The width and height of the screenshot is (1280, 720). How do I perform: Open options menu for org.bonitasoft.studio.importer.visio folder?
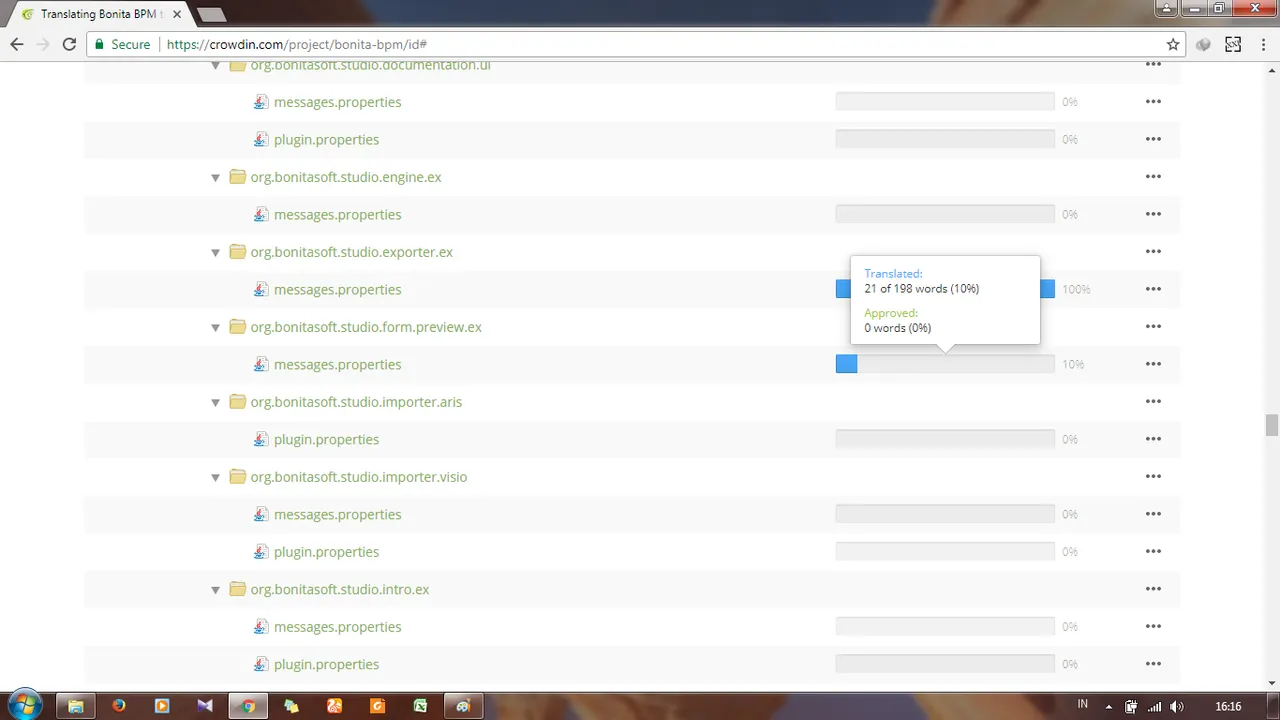click(x=1153, y=477)
